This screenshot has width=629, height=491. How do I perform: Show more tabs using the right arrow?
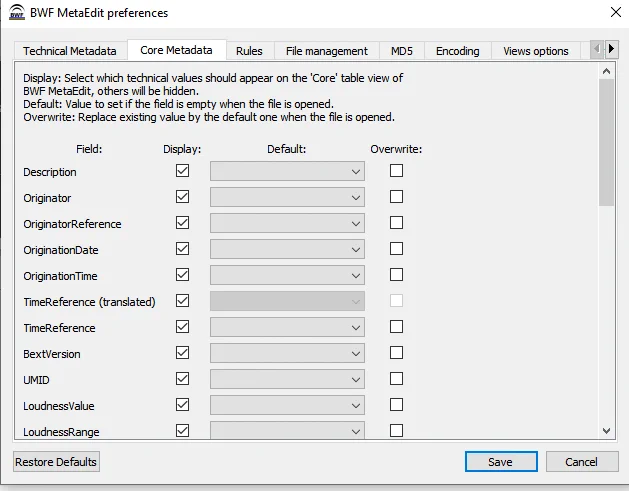611,49
